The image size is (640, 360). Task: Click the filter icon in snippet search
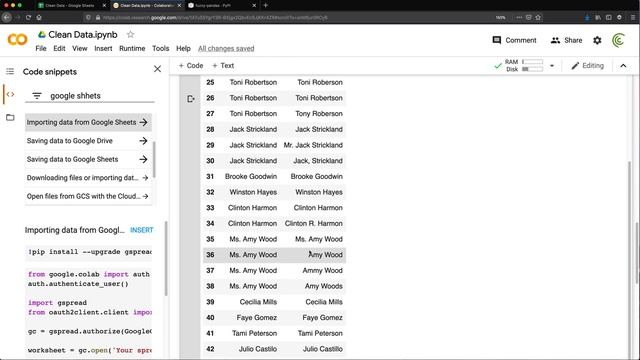coord(37,96)
